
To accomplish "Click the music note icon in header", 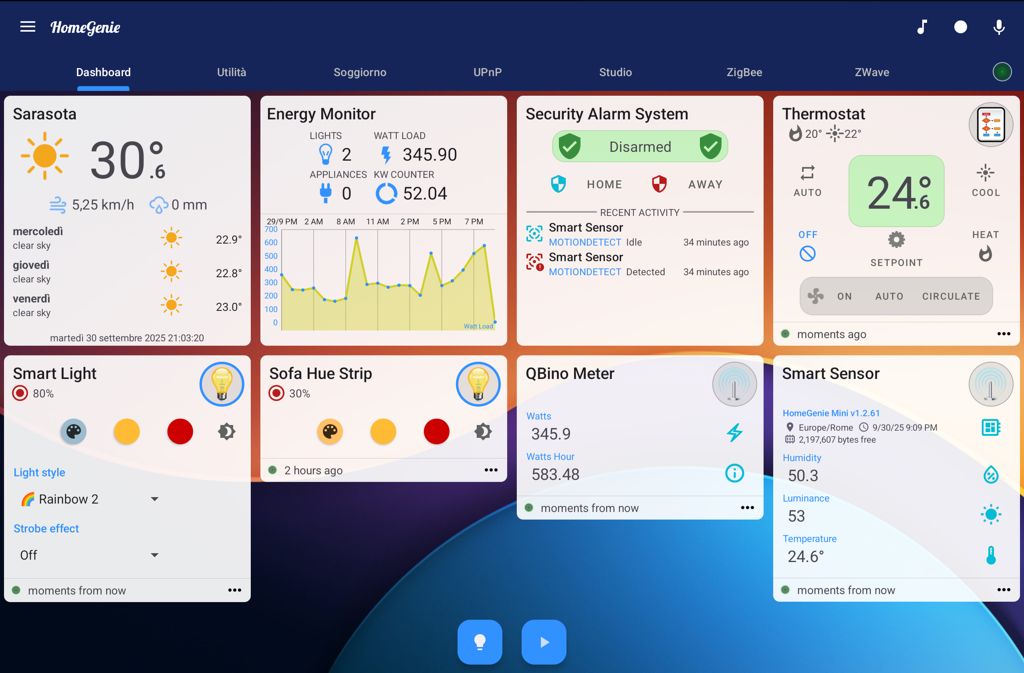I will (922, 27).
